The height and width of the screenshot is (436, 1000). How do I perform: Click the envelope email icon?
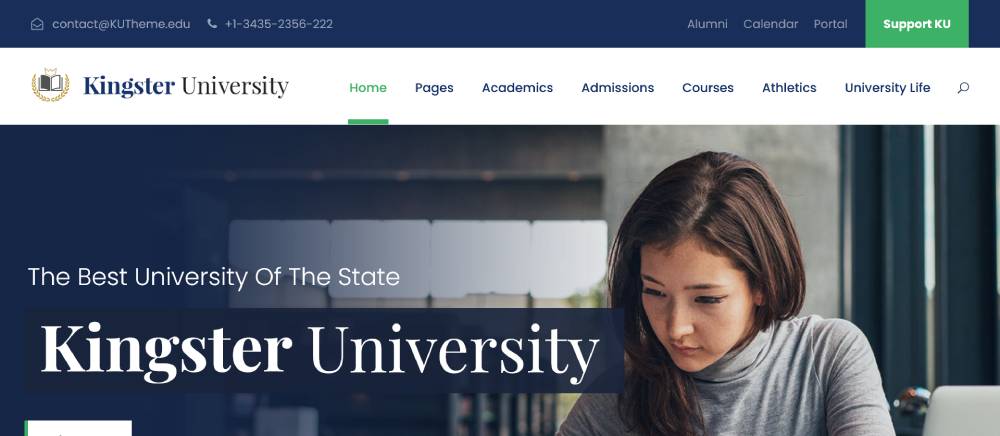[37, 24]
